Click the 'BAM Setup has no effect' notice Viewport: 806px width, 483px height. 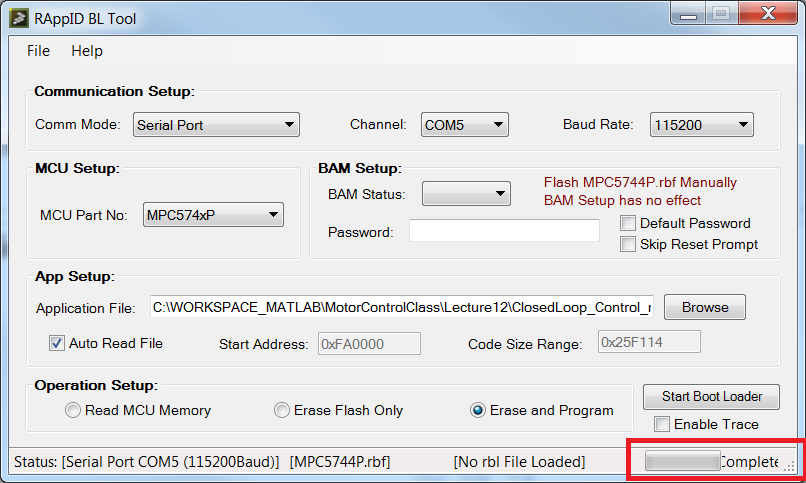coord(622,200)
